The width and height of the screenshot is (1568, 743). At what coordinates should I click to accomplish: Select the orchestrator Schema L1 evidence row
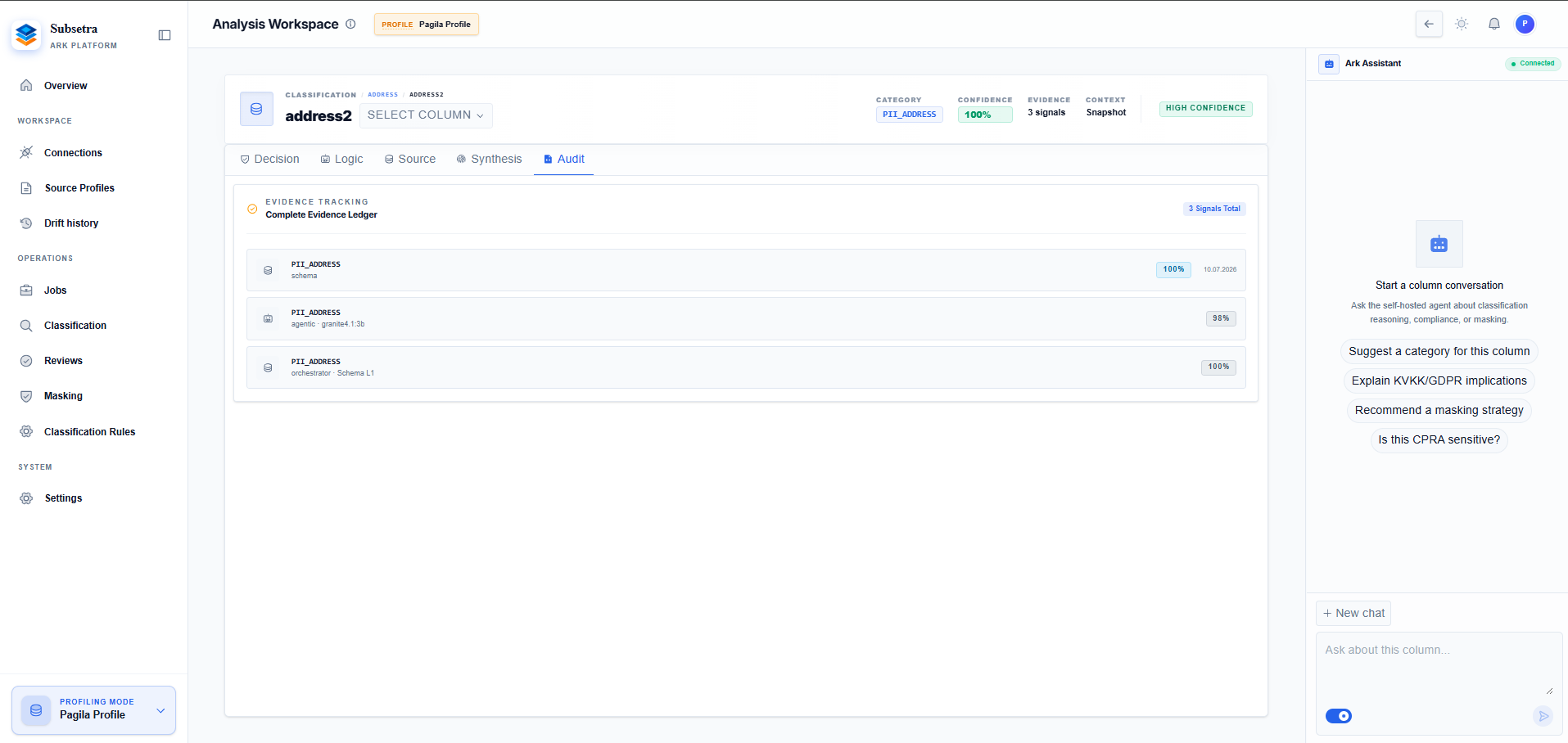(x=746, y=367)
